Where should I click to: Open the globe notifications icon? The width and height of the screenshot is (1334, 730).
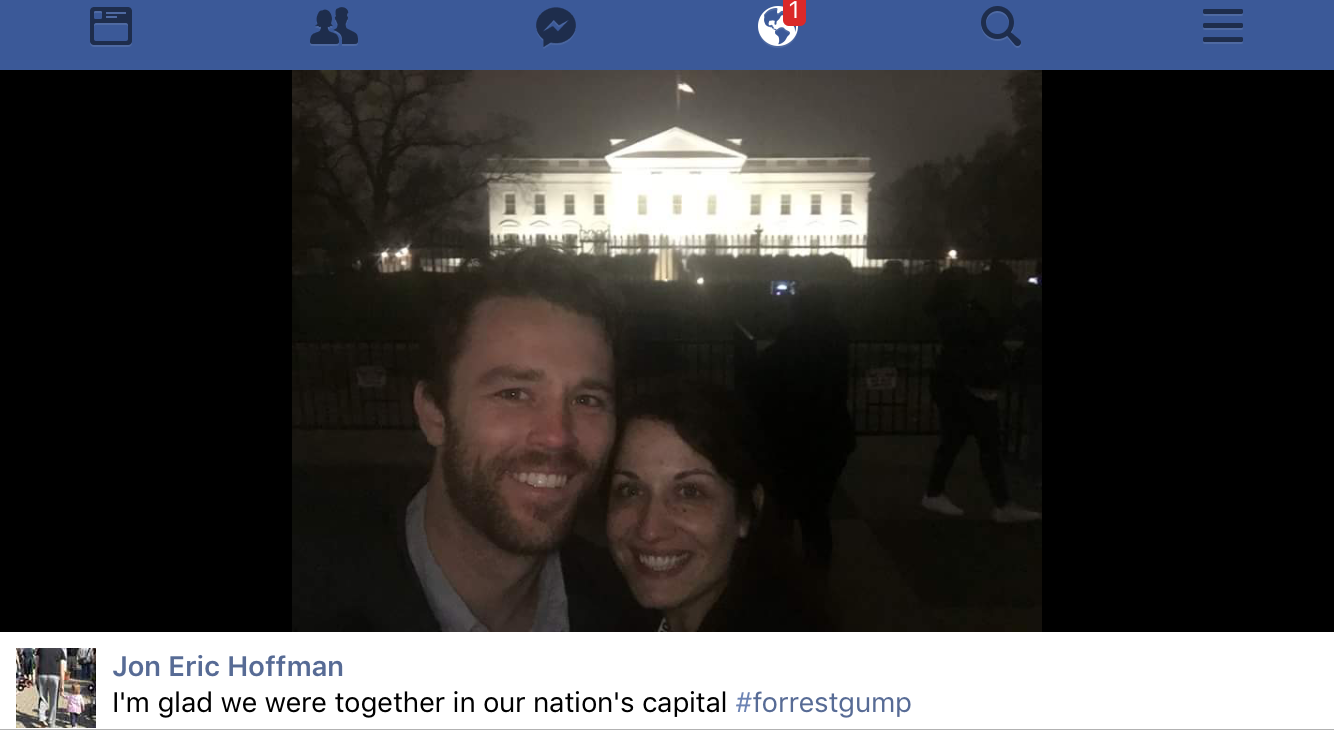click(x=777, y=27)
